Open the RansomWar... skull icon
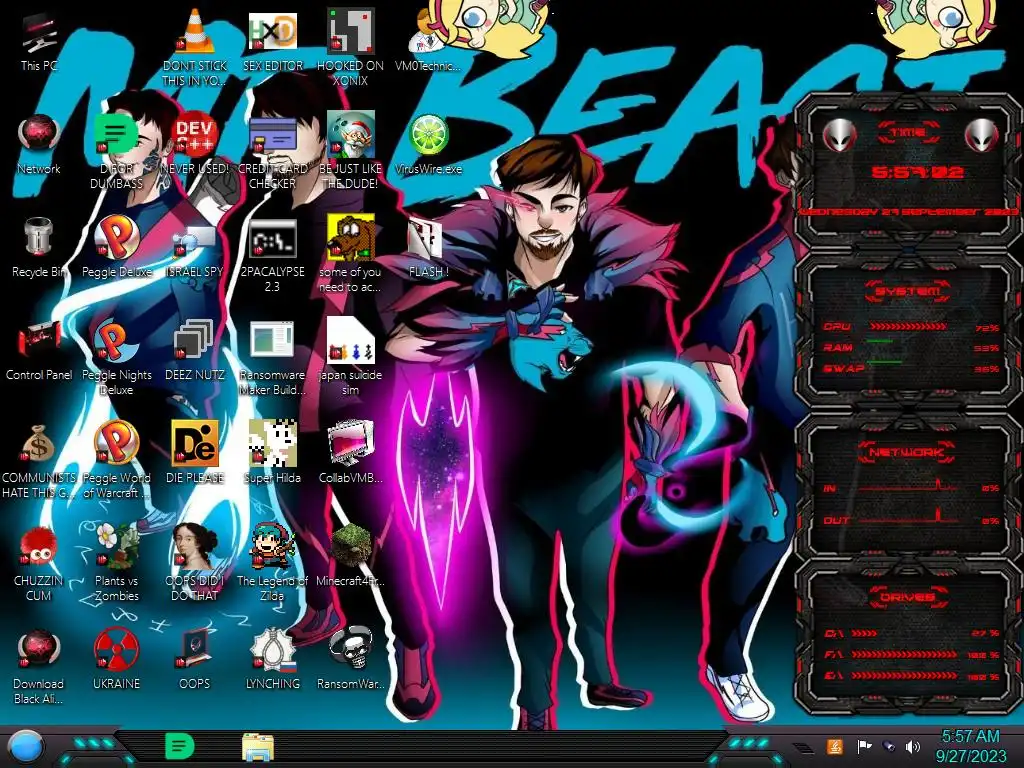The image size is (1024, 768). [x=351, y=660]
